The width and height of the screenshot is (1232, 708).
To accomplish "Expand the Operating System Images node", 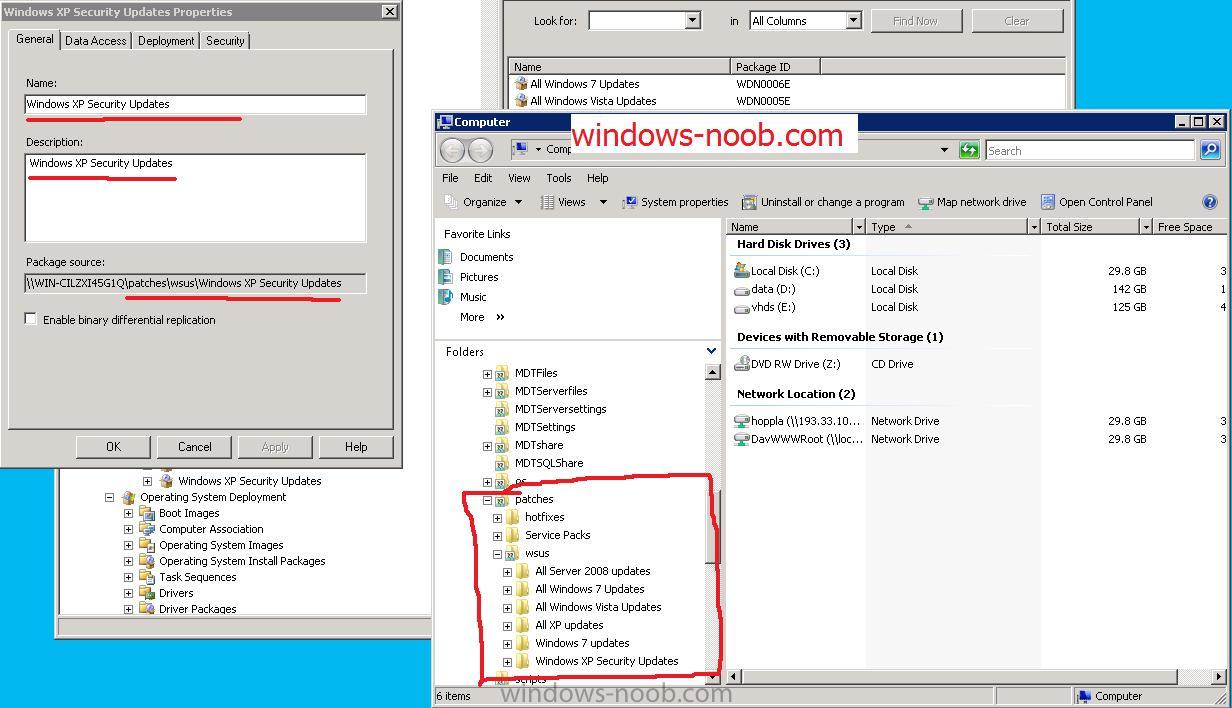I will [128, 545].
